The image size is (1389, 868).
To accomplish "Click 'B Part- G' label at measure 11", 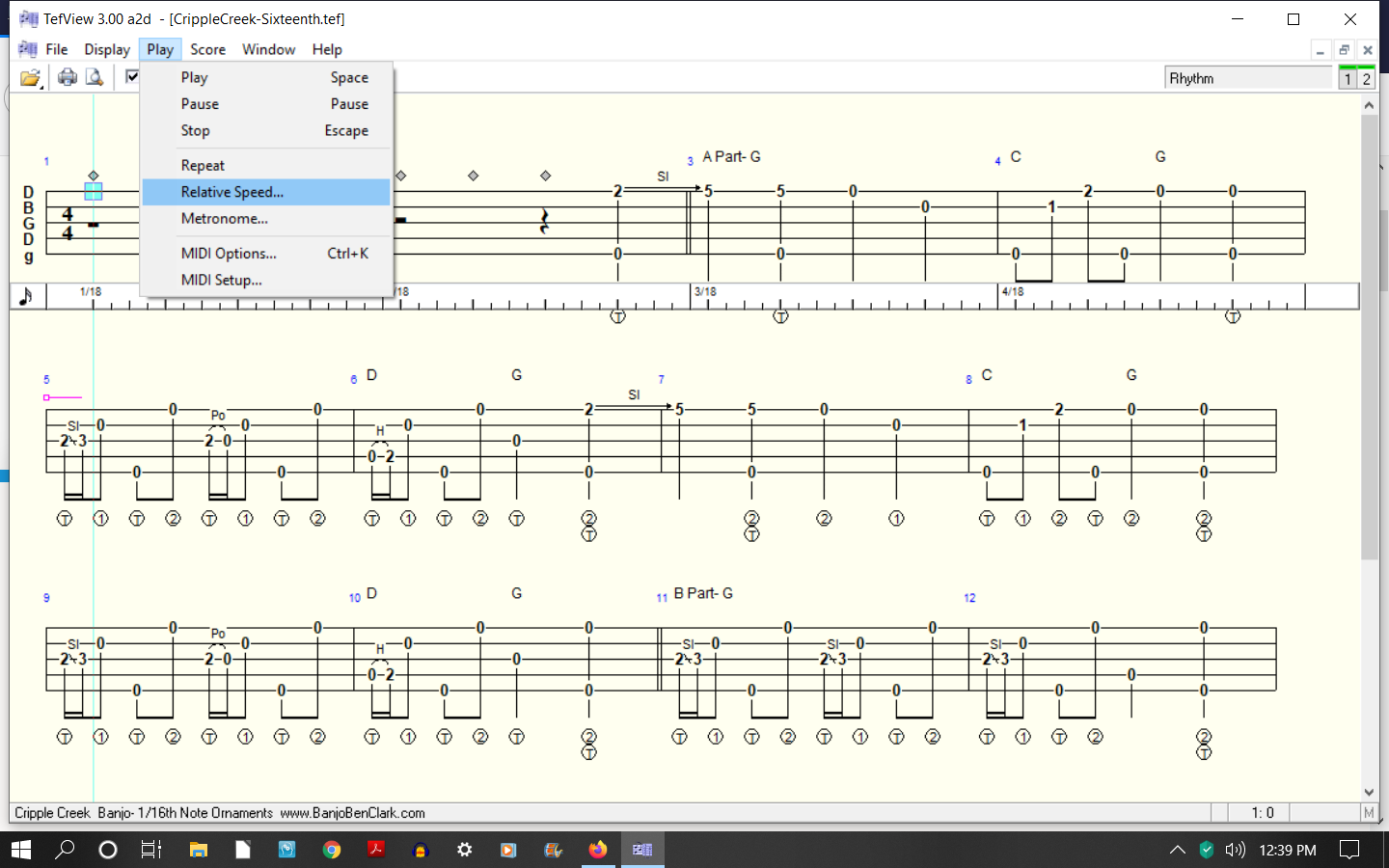I will click(703, 593).
